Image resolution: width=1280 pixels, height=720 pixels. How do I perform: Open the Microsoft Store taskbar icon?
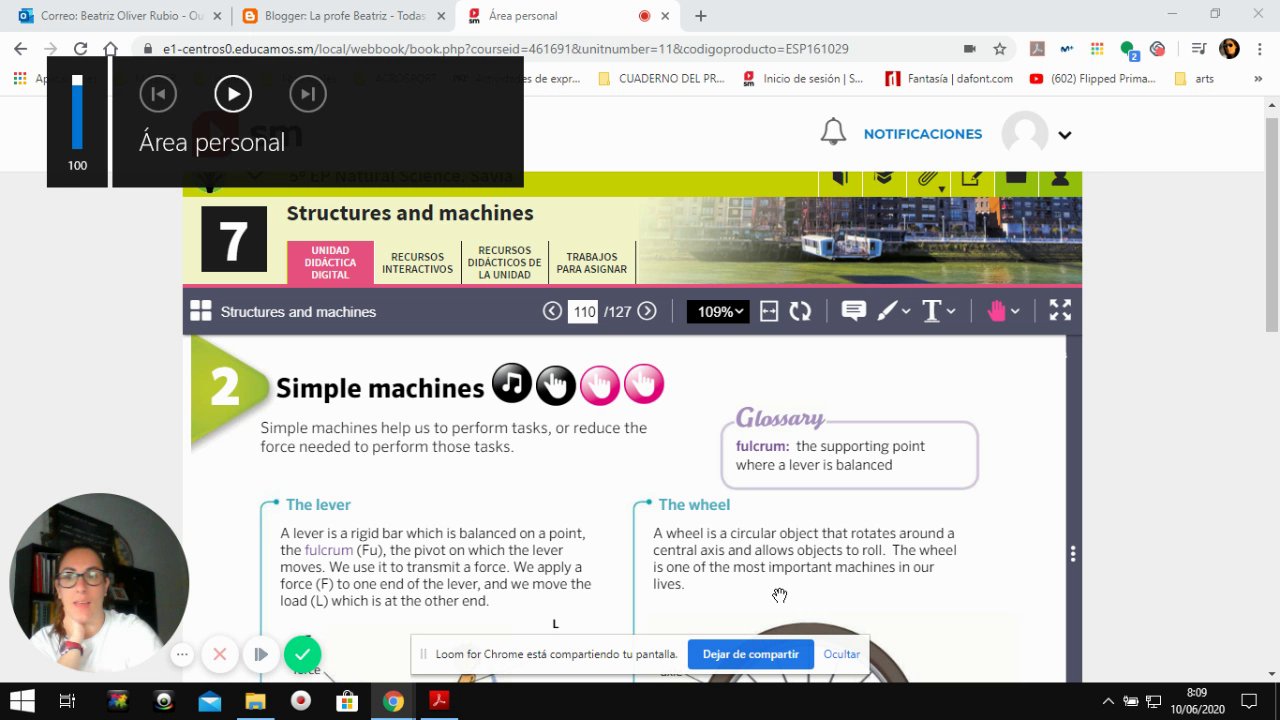pyautogui.click(x=347, y=701)
